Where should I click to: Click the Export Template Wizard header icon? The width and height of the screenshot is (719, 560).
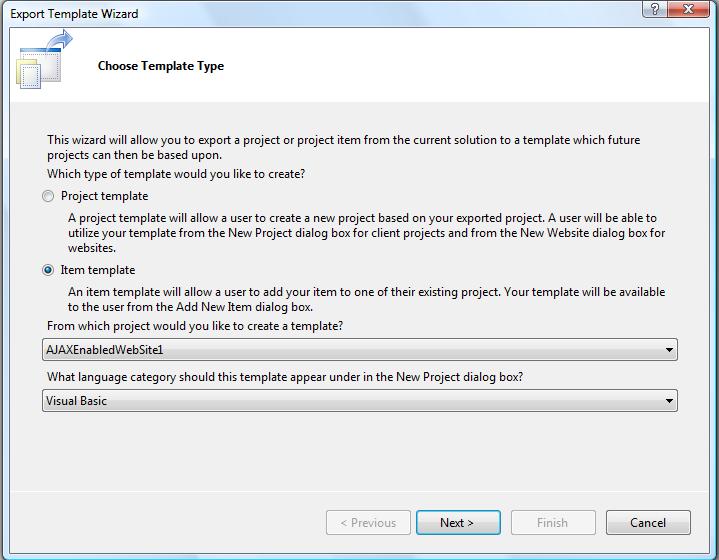[44, 61]
